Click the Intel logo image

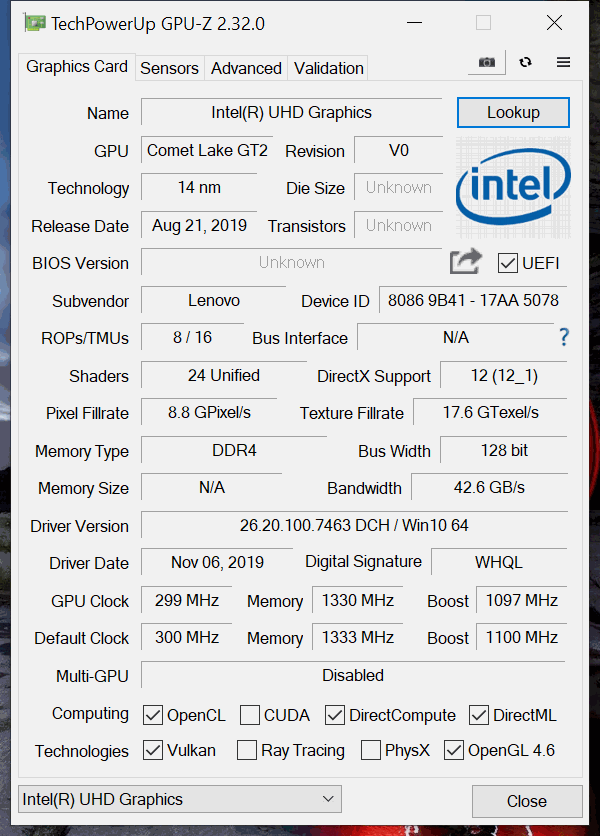point(513,187)
